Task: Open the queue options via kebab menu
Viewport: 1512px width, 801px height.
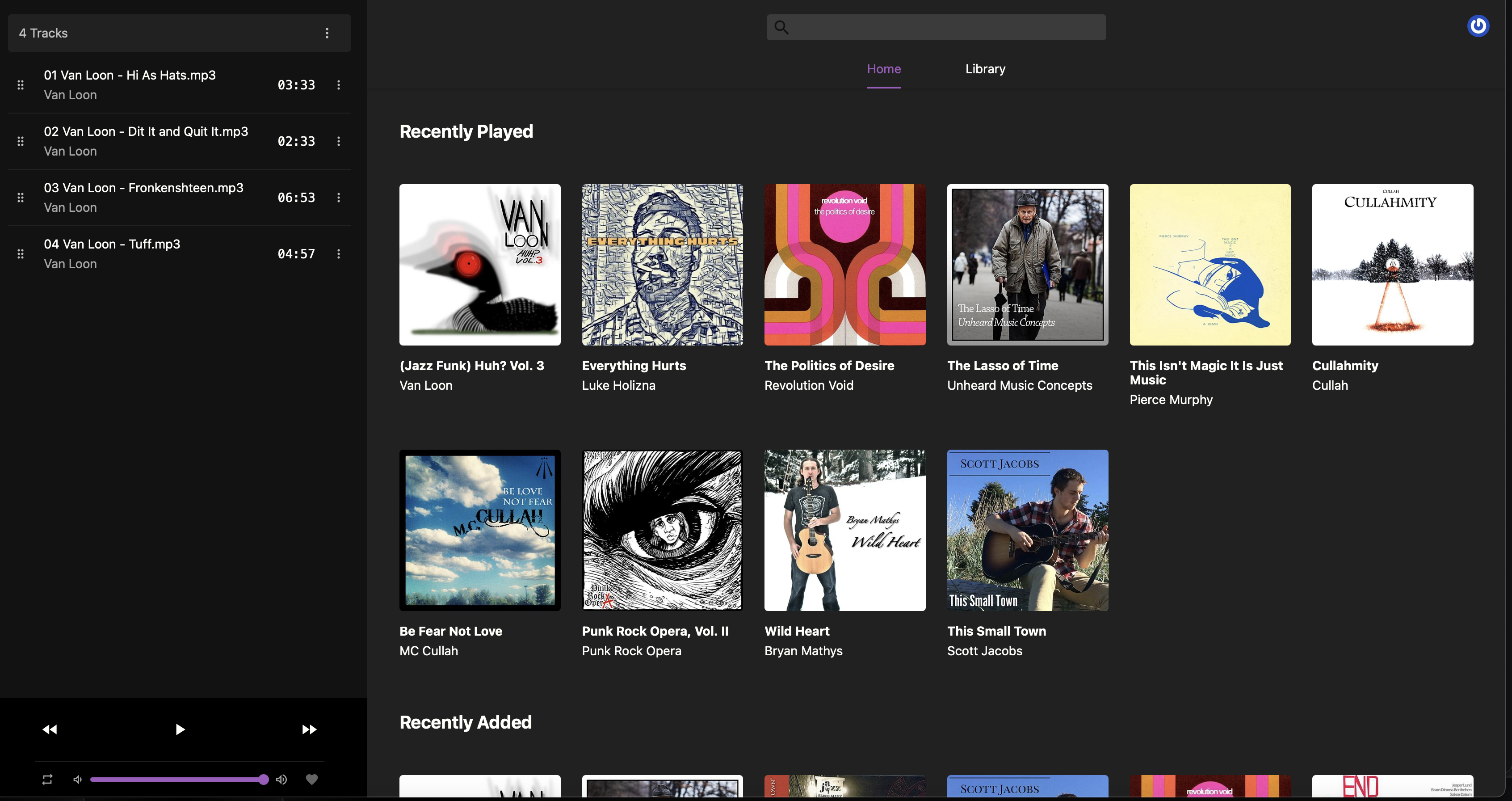Action: [327, 33]
